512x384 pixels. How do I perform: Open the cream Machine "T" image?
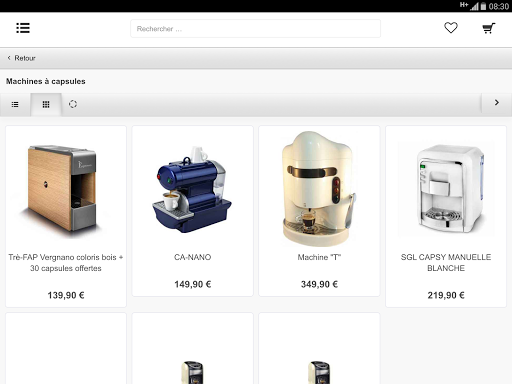click(x=319, y=189)
